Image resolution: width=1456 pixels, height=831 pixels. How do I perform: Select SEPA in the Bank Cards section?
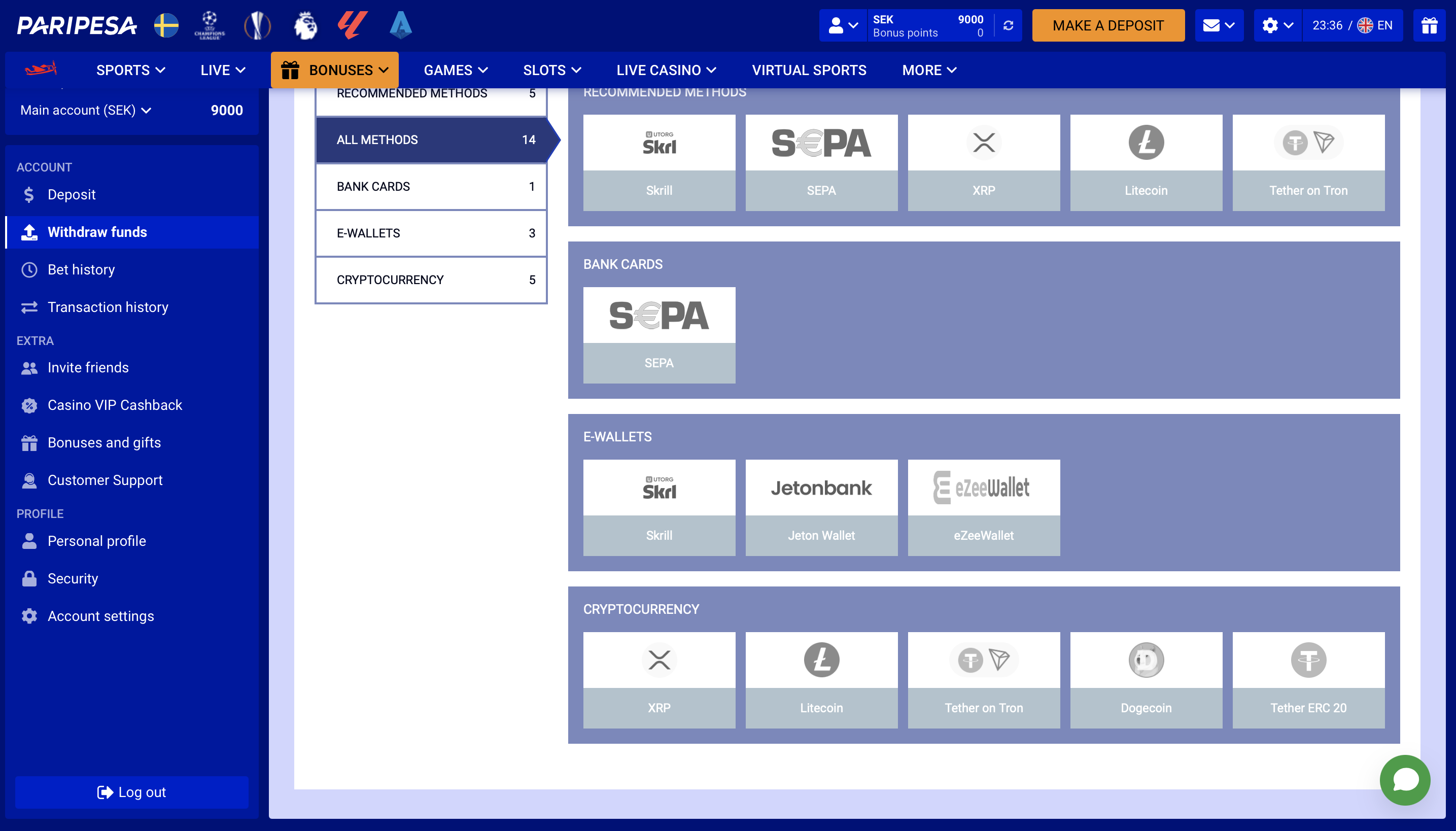(659, 335)
